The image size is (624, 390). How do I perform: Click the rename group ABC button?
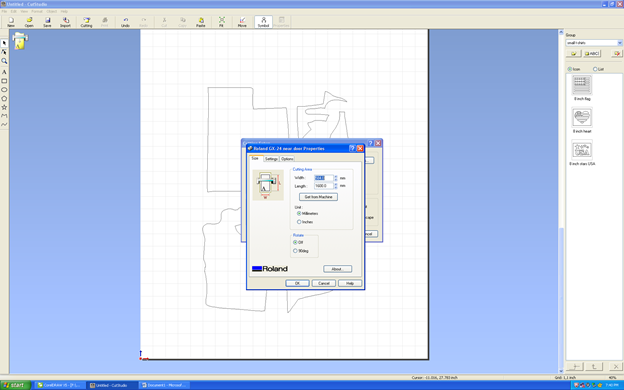click(x=592, y=53)
